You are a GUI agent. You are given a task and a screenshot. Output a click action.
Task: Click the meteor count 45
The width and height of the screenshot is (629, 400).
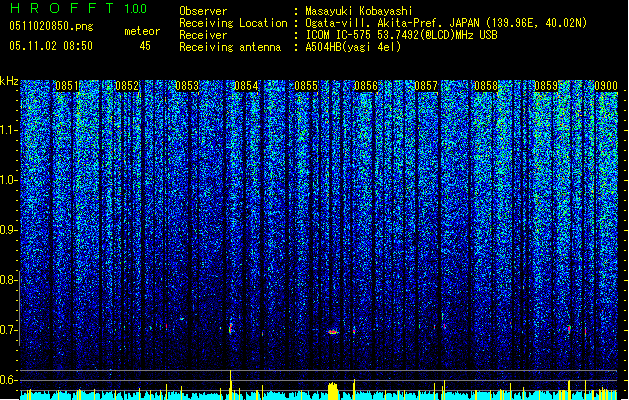pos(145,46)
